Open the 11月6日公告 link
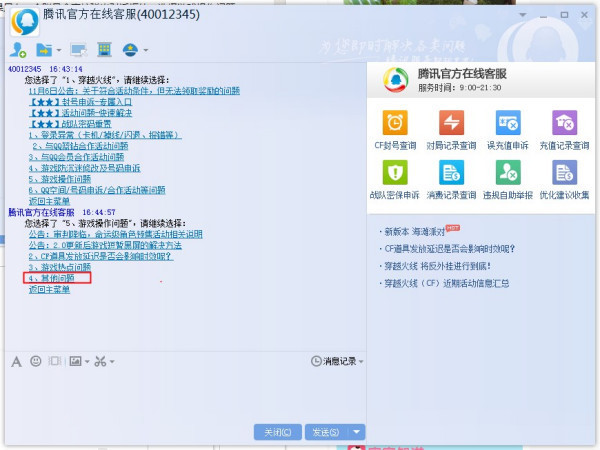This screenshot has width=600, height=450. [134, 91]
